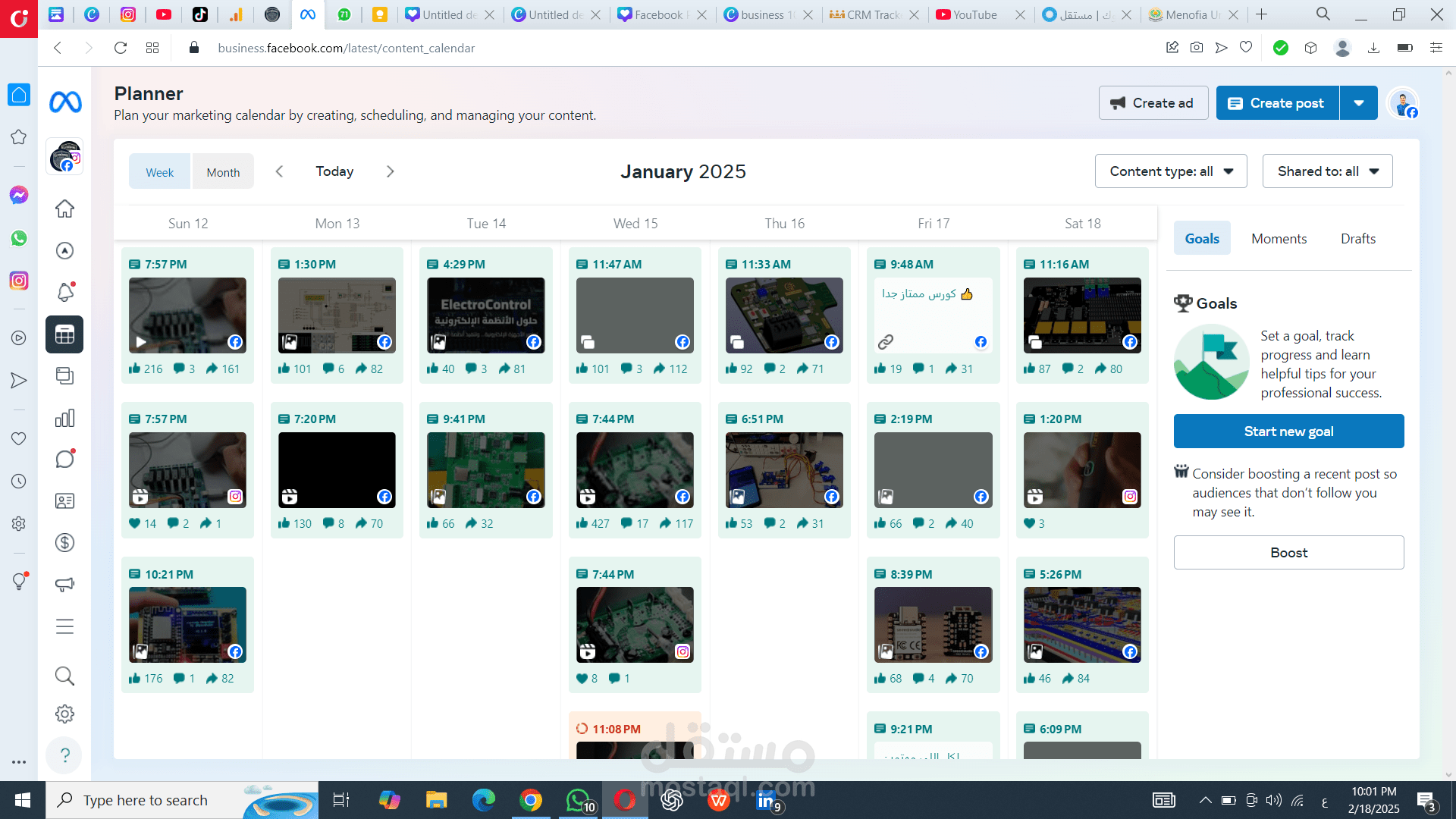Open the Planner calendar icon in sidebar
The image size is (1456, 819).
pos(64,334)
